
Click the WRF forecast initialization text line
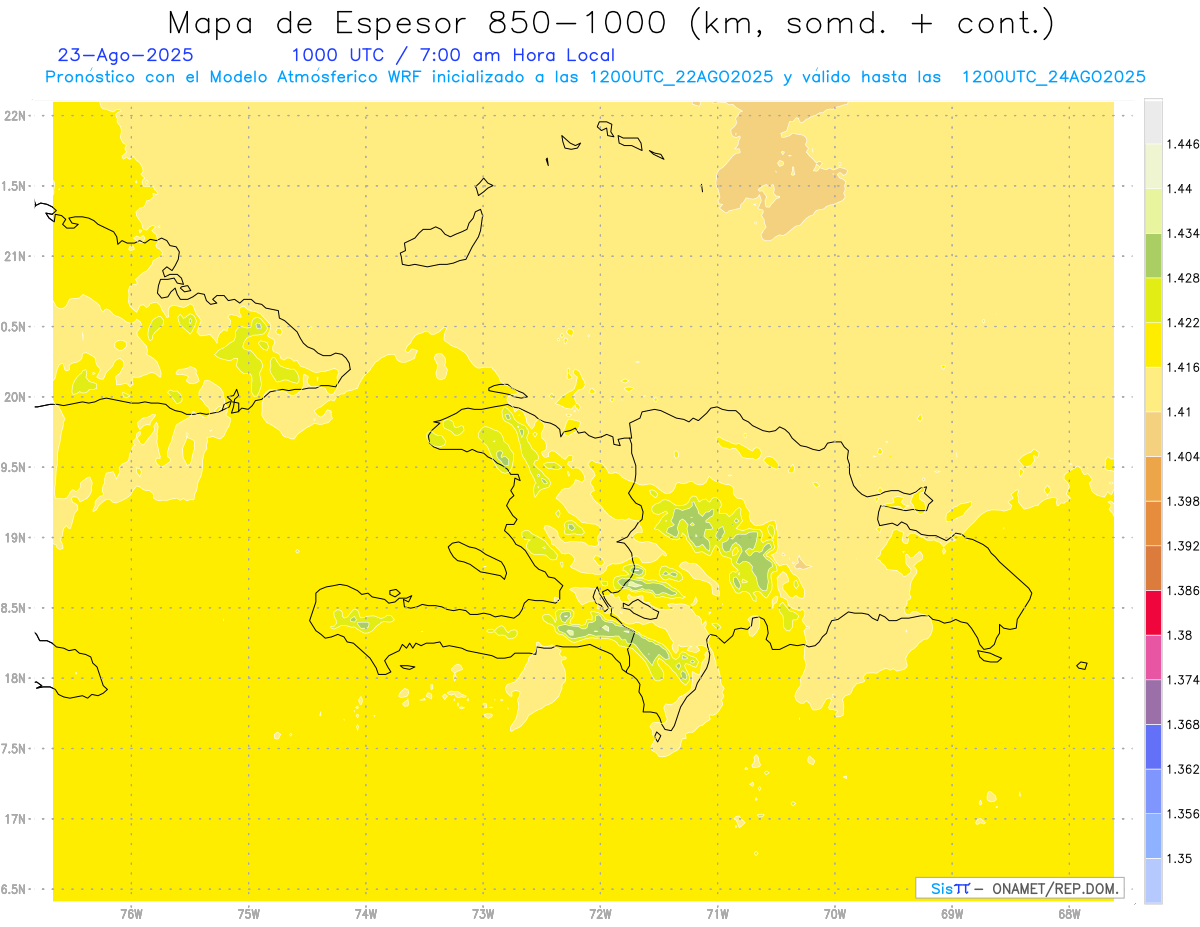[x=595, y=77]
